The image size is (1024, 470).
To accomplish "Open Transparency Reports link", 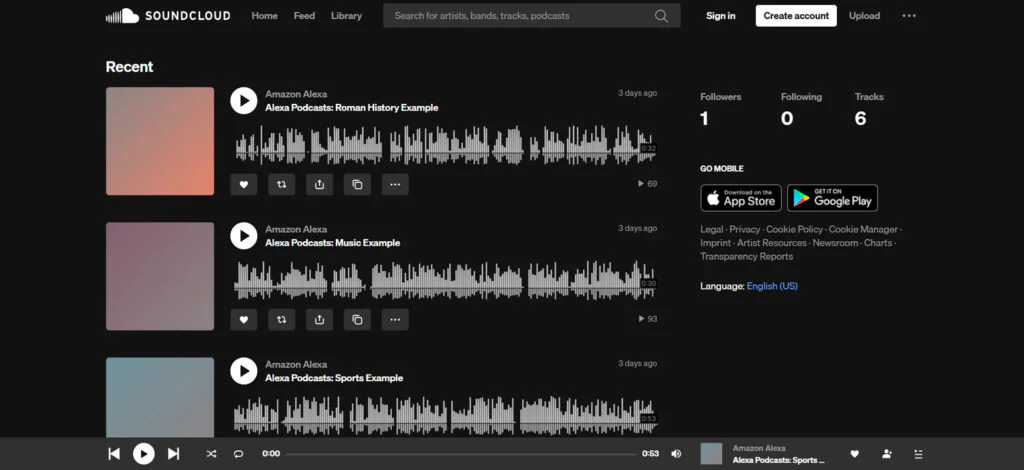I will point(746,257).
